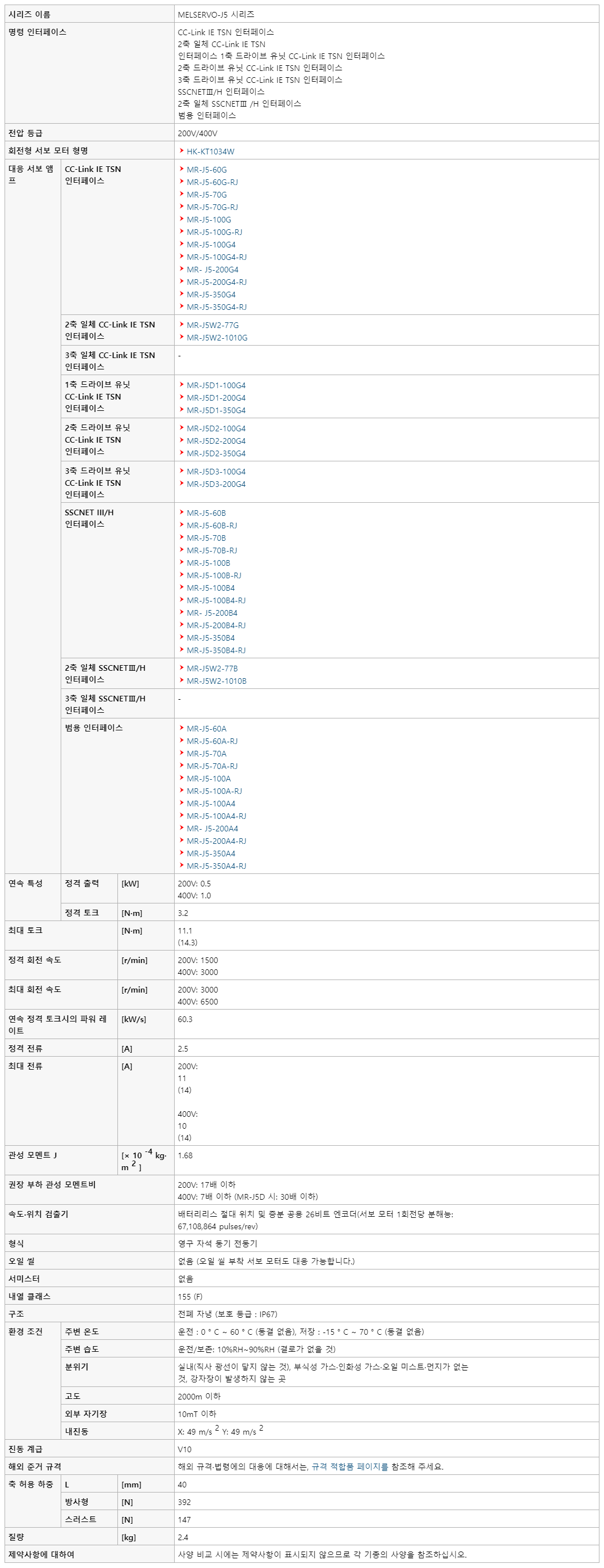The width and height of the screenshot is (604, 1568).
Task: Click the MR-J5W2-1010G link
Action: [217, 338]
